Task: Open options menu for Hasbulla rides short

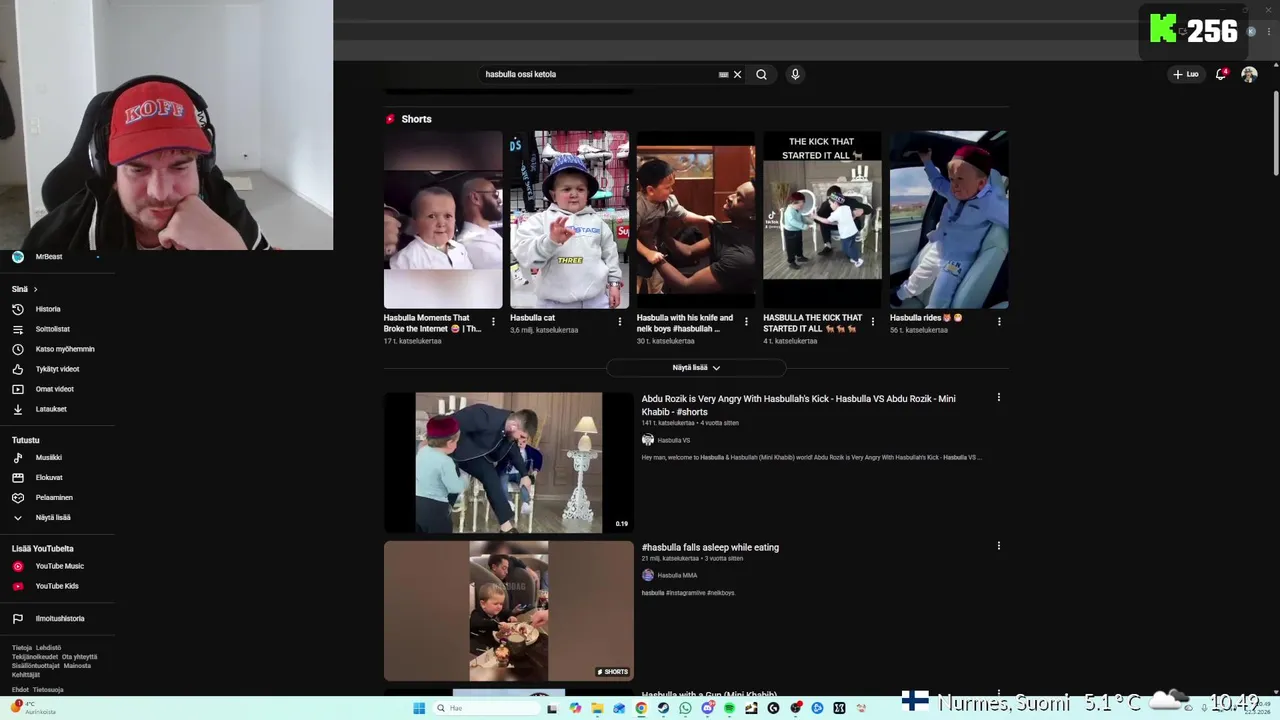Action: pos(999,322)
